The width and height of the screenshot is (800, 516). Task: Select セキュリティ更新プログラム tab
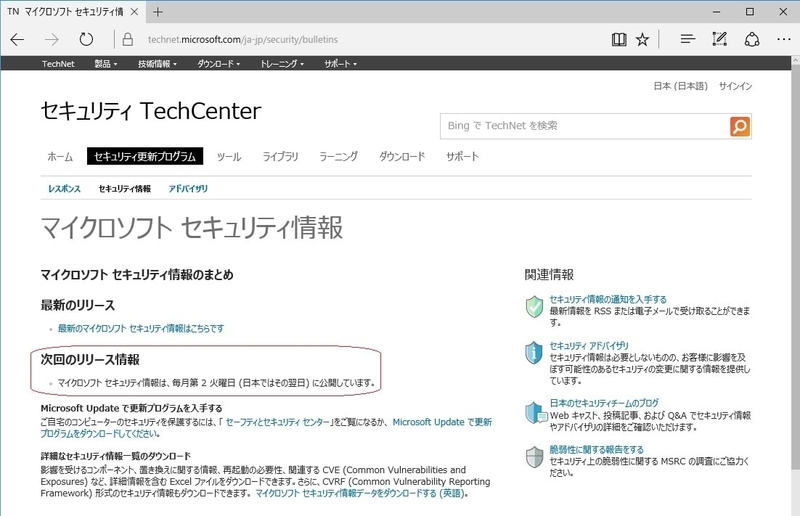(145, 156)
